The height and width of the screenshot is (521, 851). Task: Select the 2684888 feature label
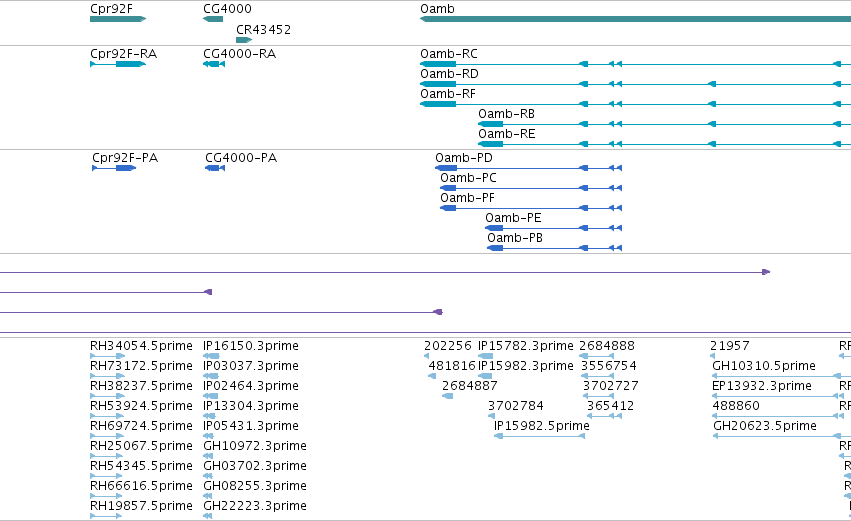point(607,346)
